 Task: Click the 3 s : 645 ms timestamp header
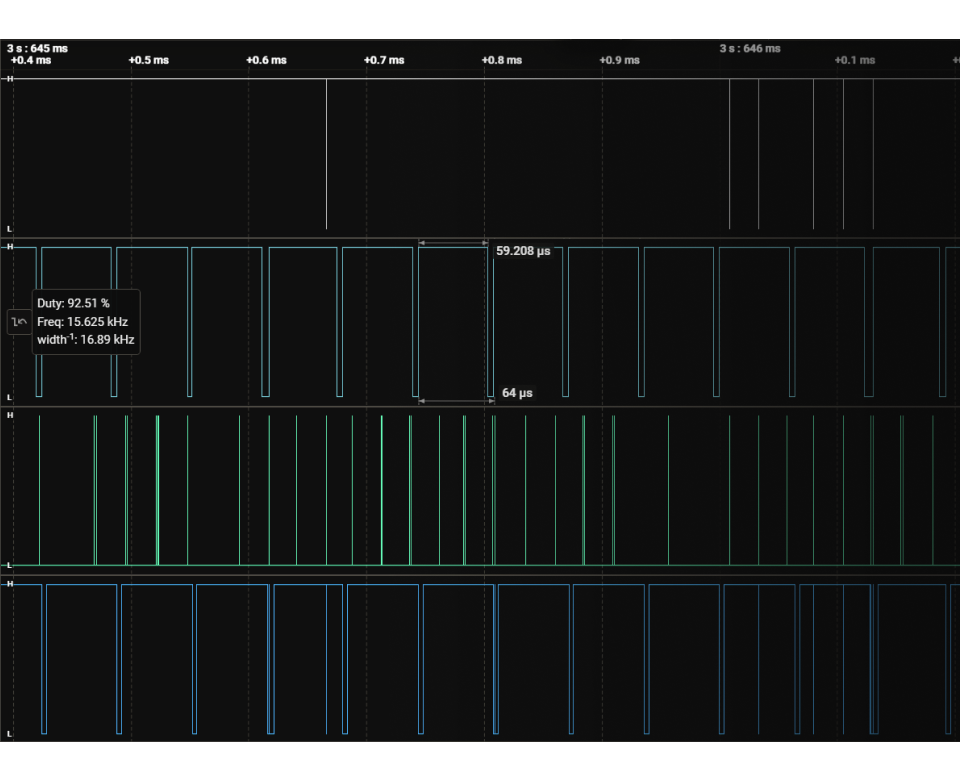point(37,48)
